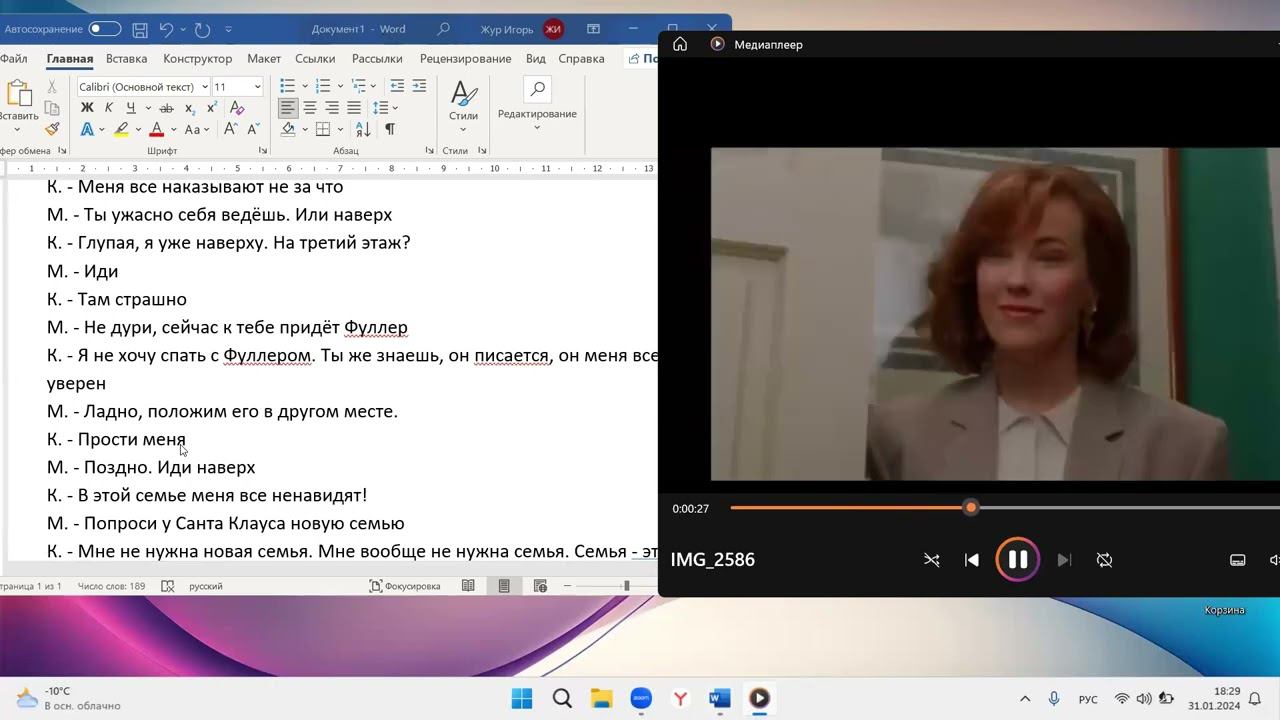Click the font color red swatch
This screenshot has width=1280, height=720.
click(x=156, y=129)
